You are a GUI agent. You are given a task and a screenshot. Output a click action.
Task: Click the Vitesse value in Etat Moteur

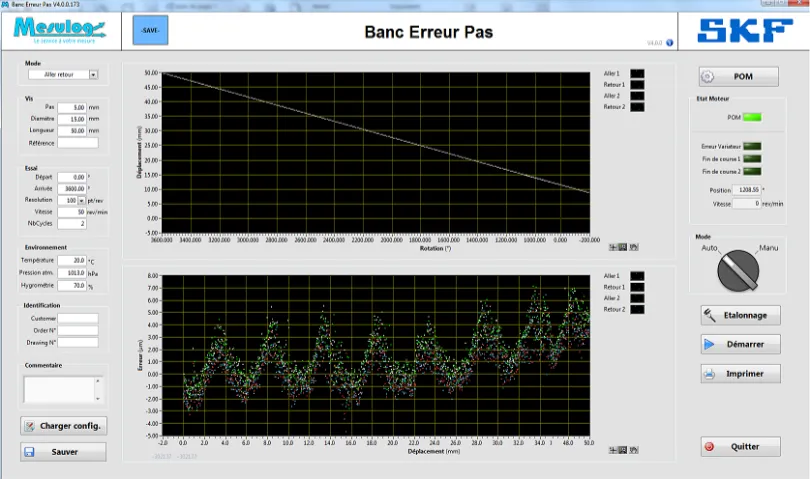coord(747,204)
